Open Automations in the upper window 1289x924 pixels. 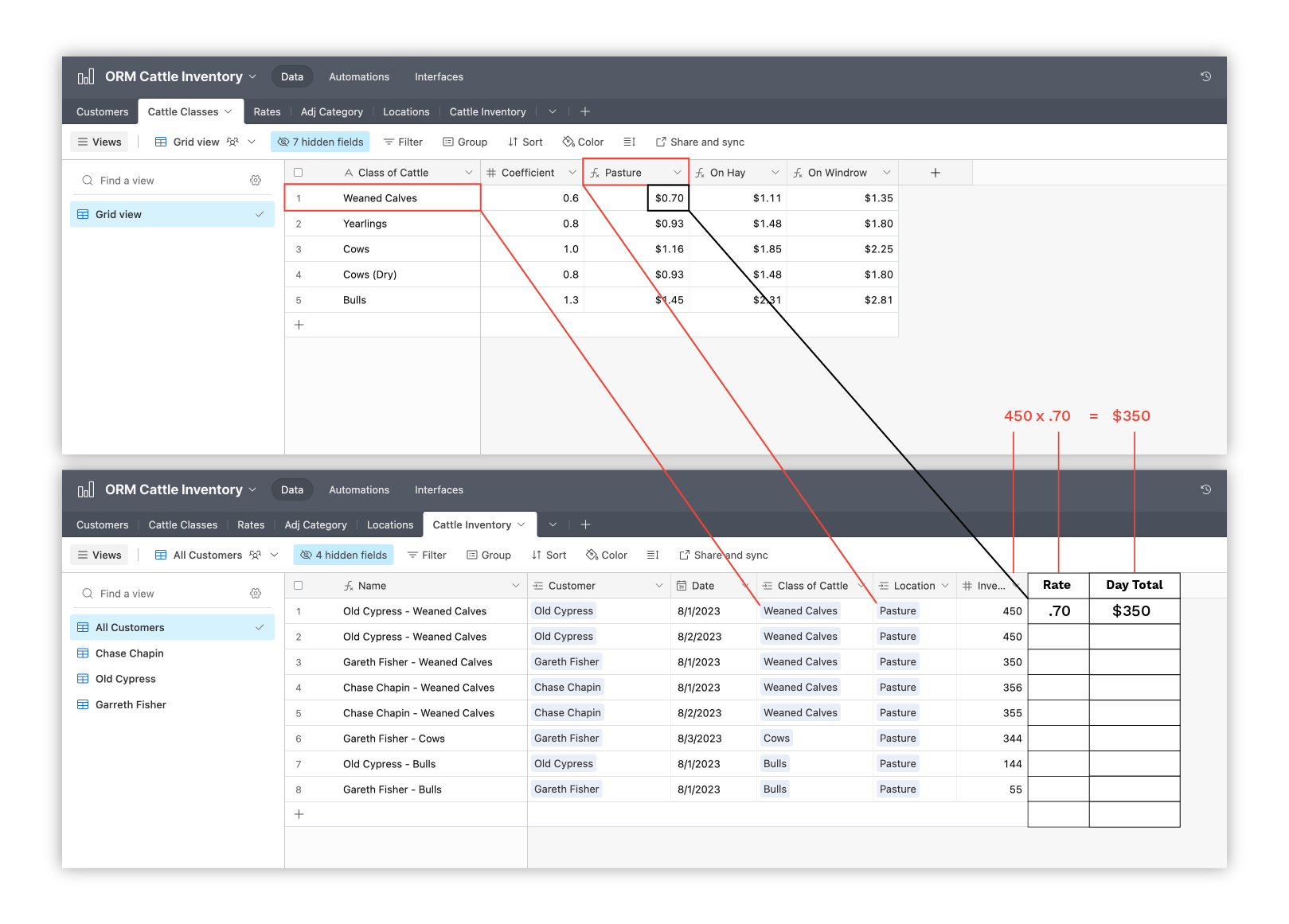tap(359, 76)
